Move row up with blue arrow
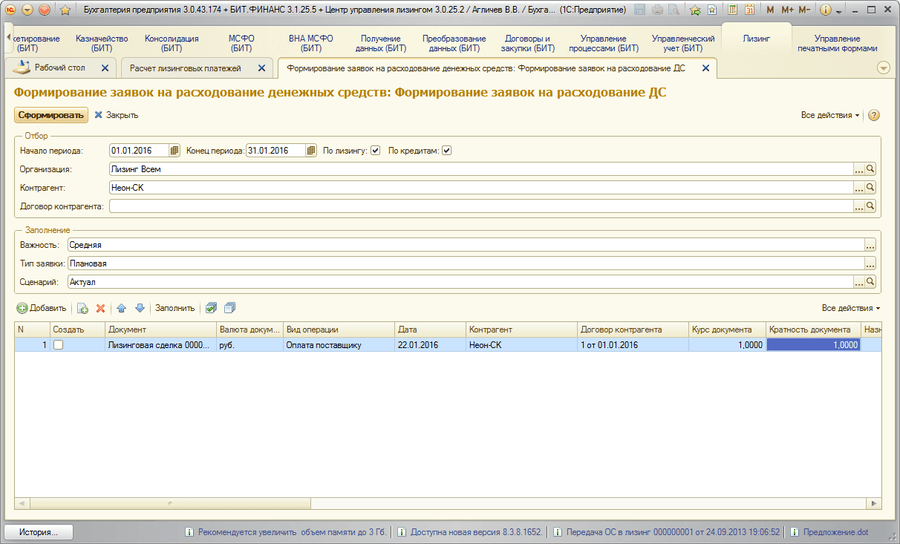The width and height of the screenshot is (900, 544). click(121, 308)
